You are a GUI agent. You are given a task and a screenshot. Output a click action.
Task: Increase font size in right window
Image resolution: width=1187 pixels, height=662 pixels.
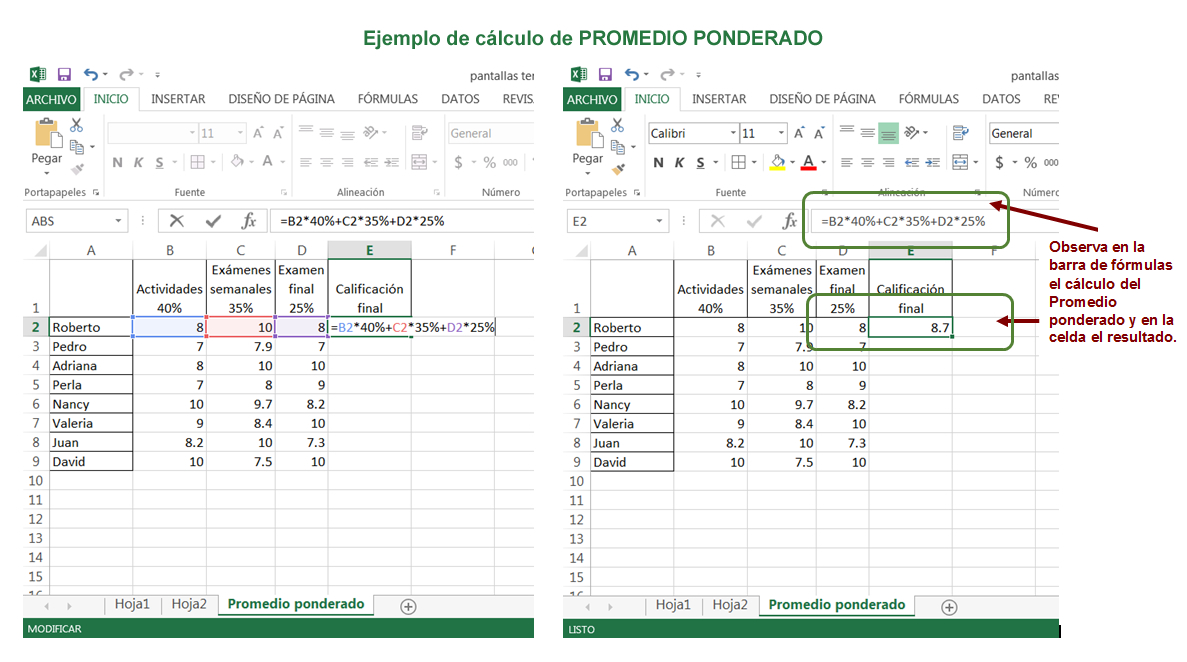pyautogui.click(x=799, y=133)
